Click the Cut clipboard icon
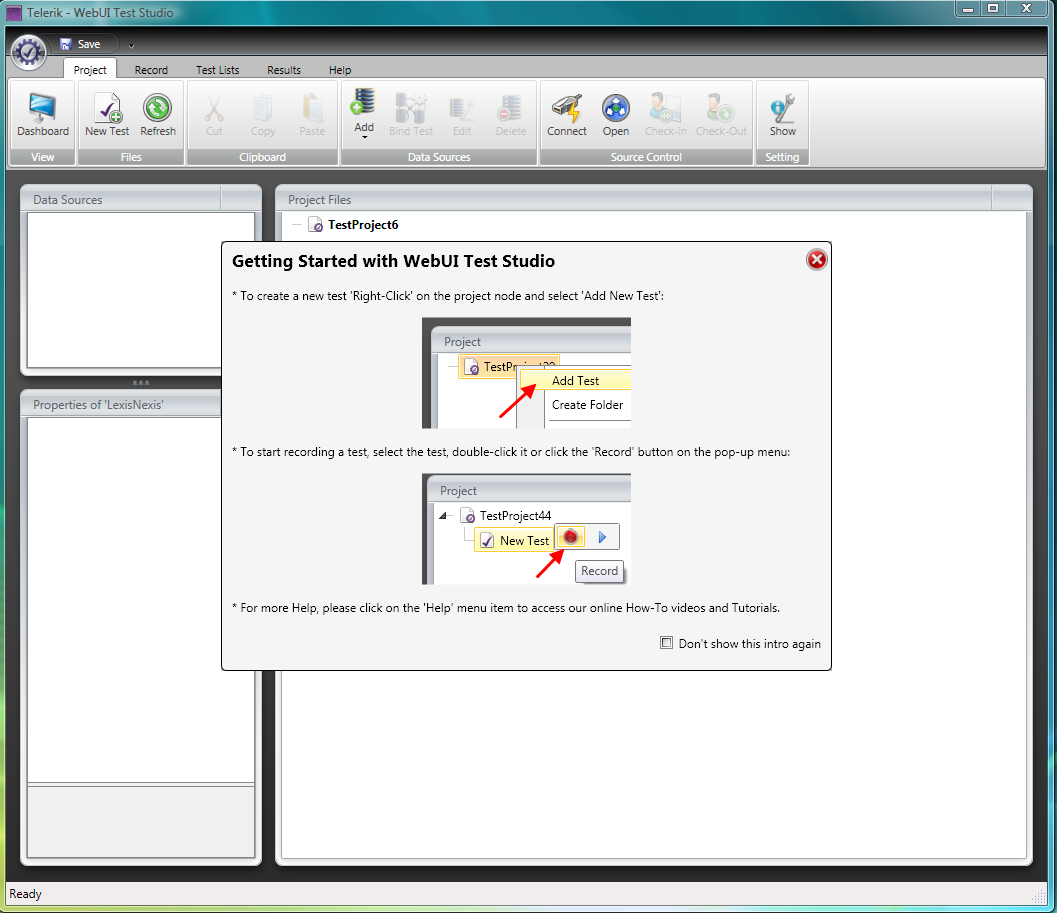The image size is (1057, 913). [x=214, y=115]
